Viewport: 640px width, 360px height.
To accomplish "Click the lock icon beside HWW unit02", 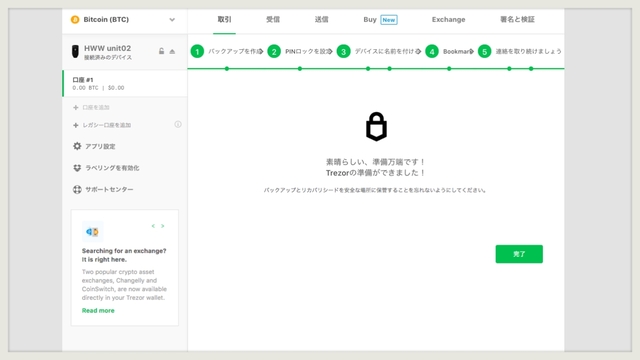I will point(161,51).
